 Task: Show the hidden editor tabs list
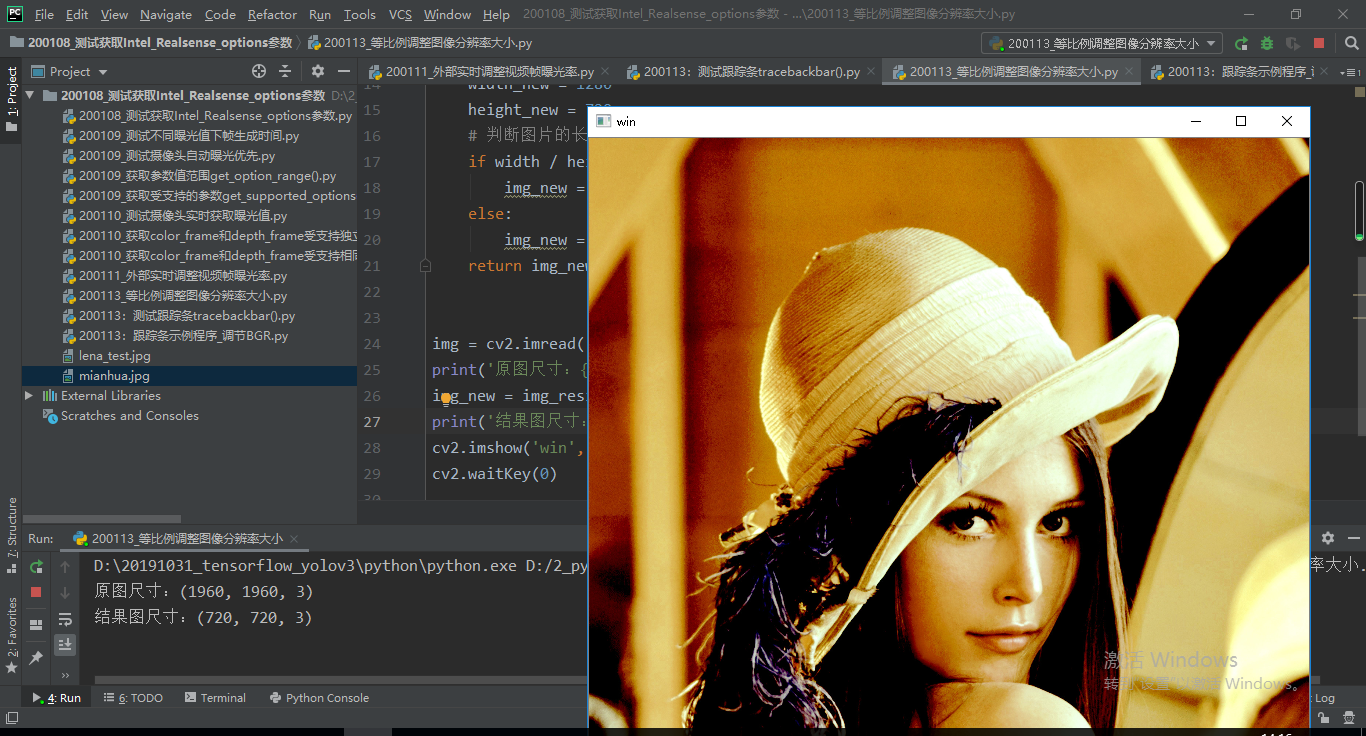pyautogui.click(x=1351, y=71)
